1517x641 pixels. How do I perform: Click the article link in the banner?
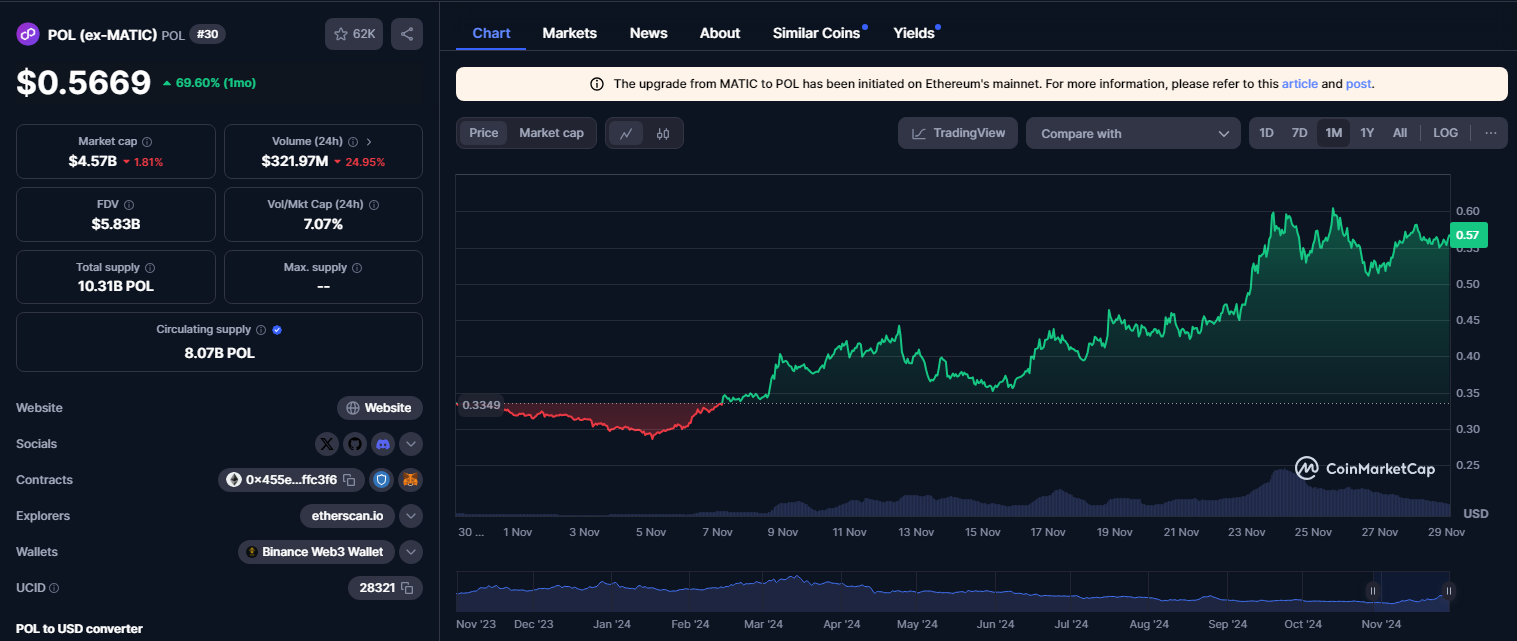tap(1299, 84)
